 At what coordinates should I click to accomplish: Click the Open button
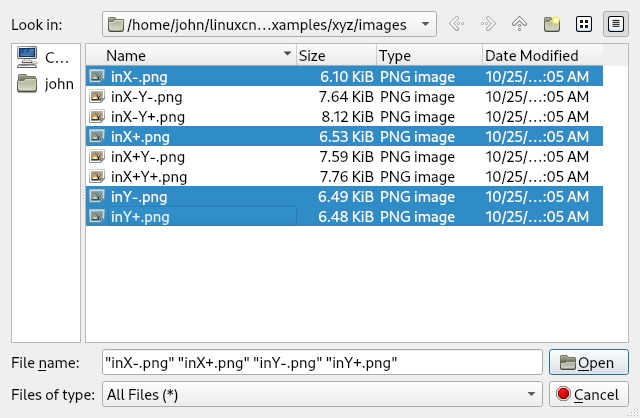tap(589, 362)
